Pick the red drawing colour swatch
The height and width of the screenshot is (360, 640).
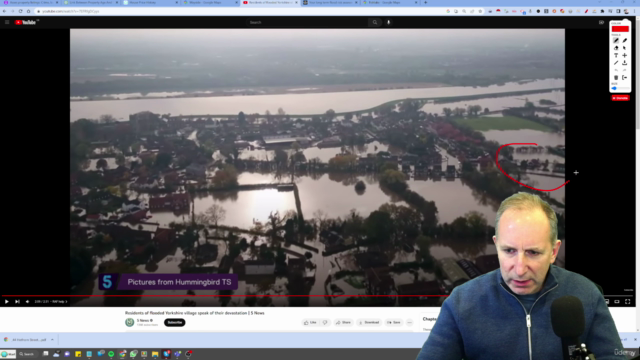point(620,29)
